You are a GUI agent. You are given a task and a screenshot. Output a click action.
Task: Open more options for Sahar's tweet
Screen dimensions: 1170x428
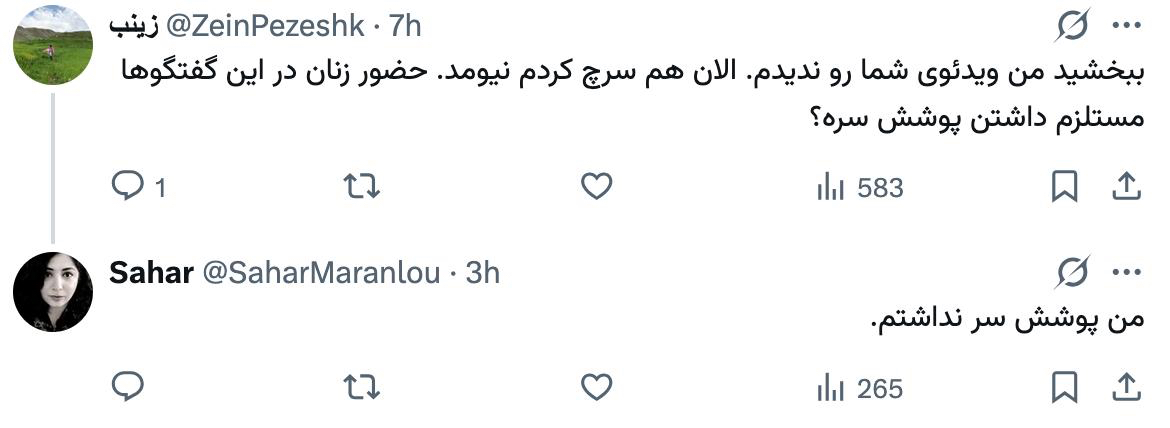pyautogui.click(x=1126, y=271)
